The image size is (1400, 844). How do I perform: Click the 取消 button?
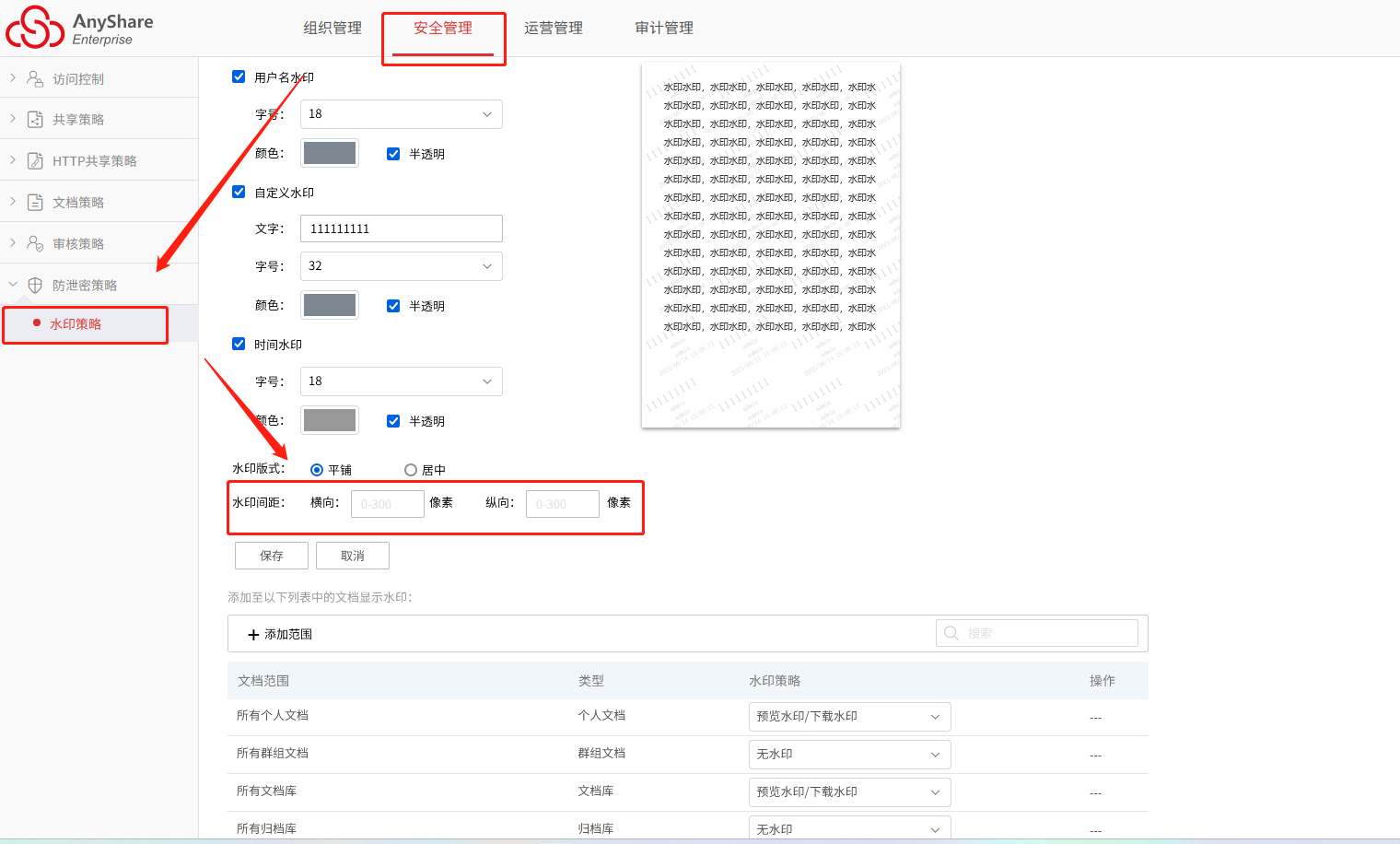point(353,556)
